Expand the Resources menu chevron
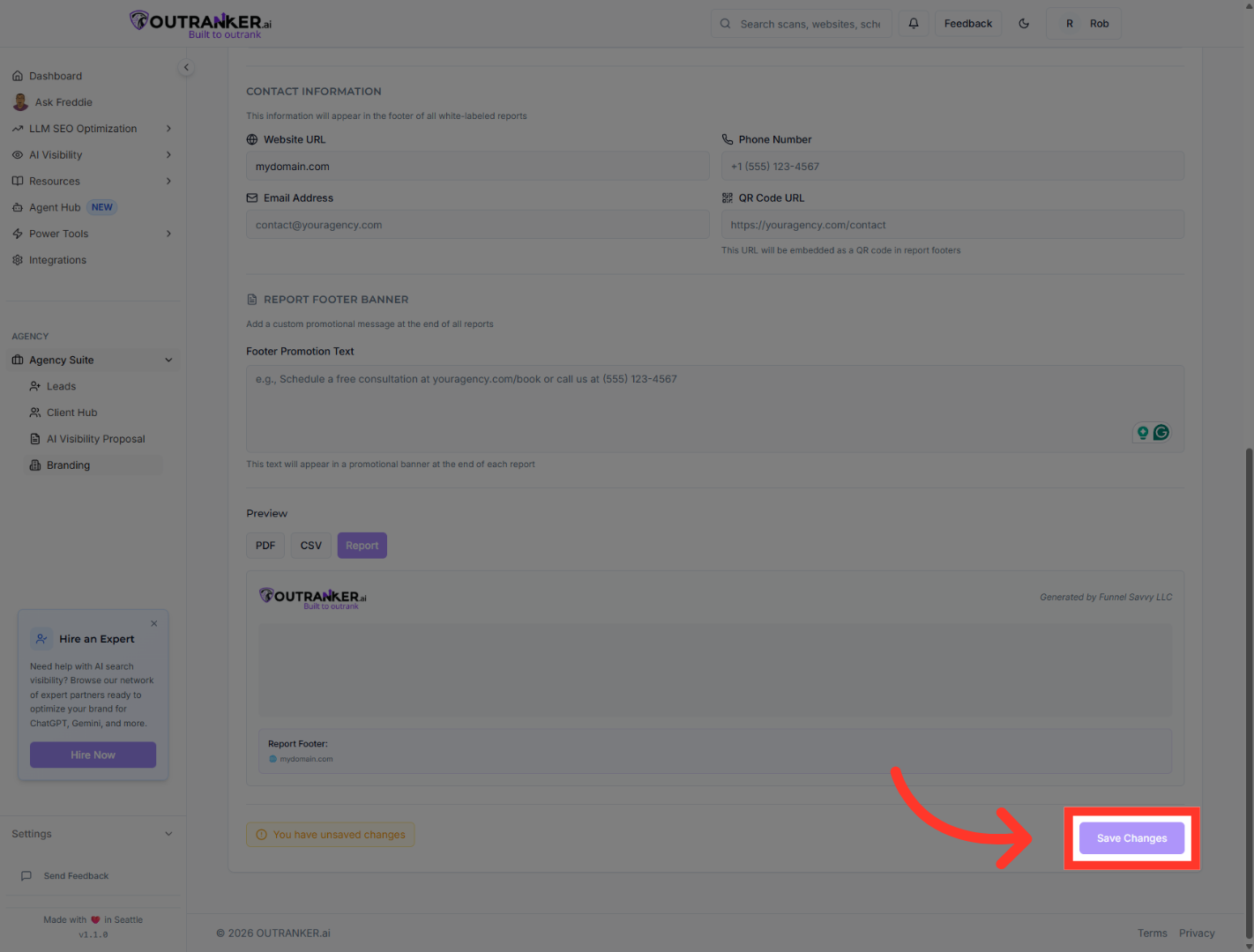The image size is (1254, 952). click(168, 181)
